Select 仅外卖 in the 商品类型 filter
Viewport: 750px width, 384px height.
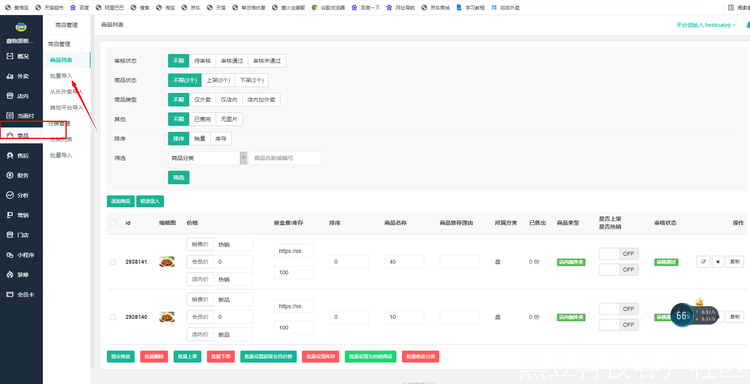click(x=202, y=99)
